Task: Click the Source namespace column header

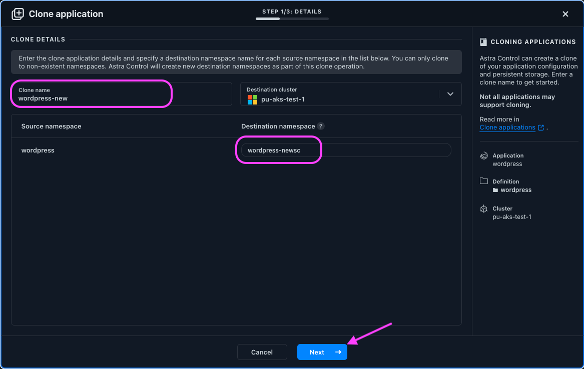Action: point(51,126)
